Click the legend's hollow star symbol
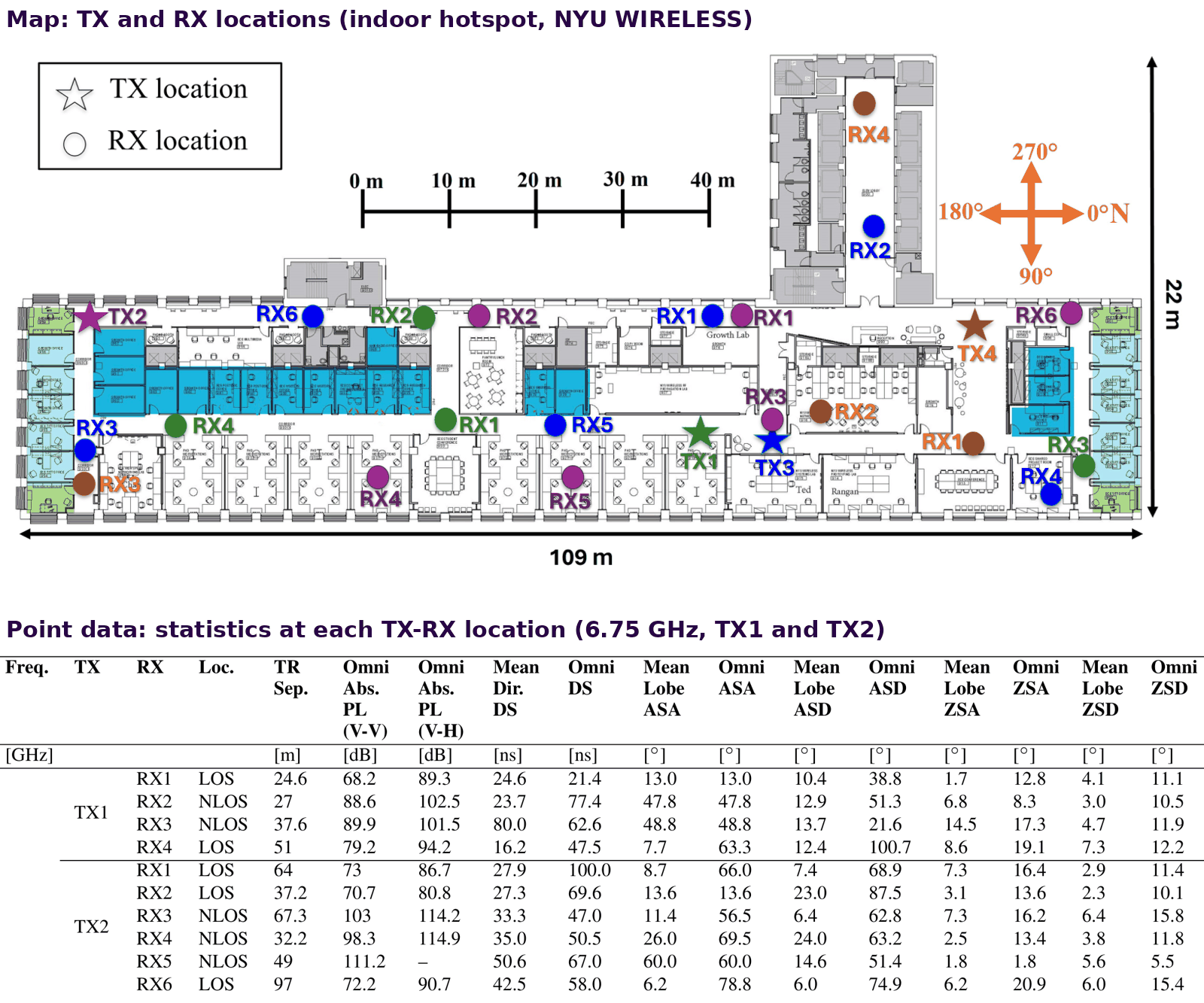The width and height of the screenshot is (1204, 1003). (x=74, y=95)
